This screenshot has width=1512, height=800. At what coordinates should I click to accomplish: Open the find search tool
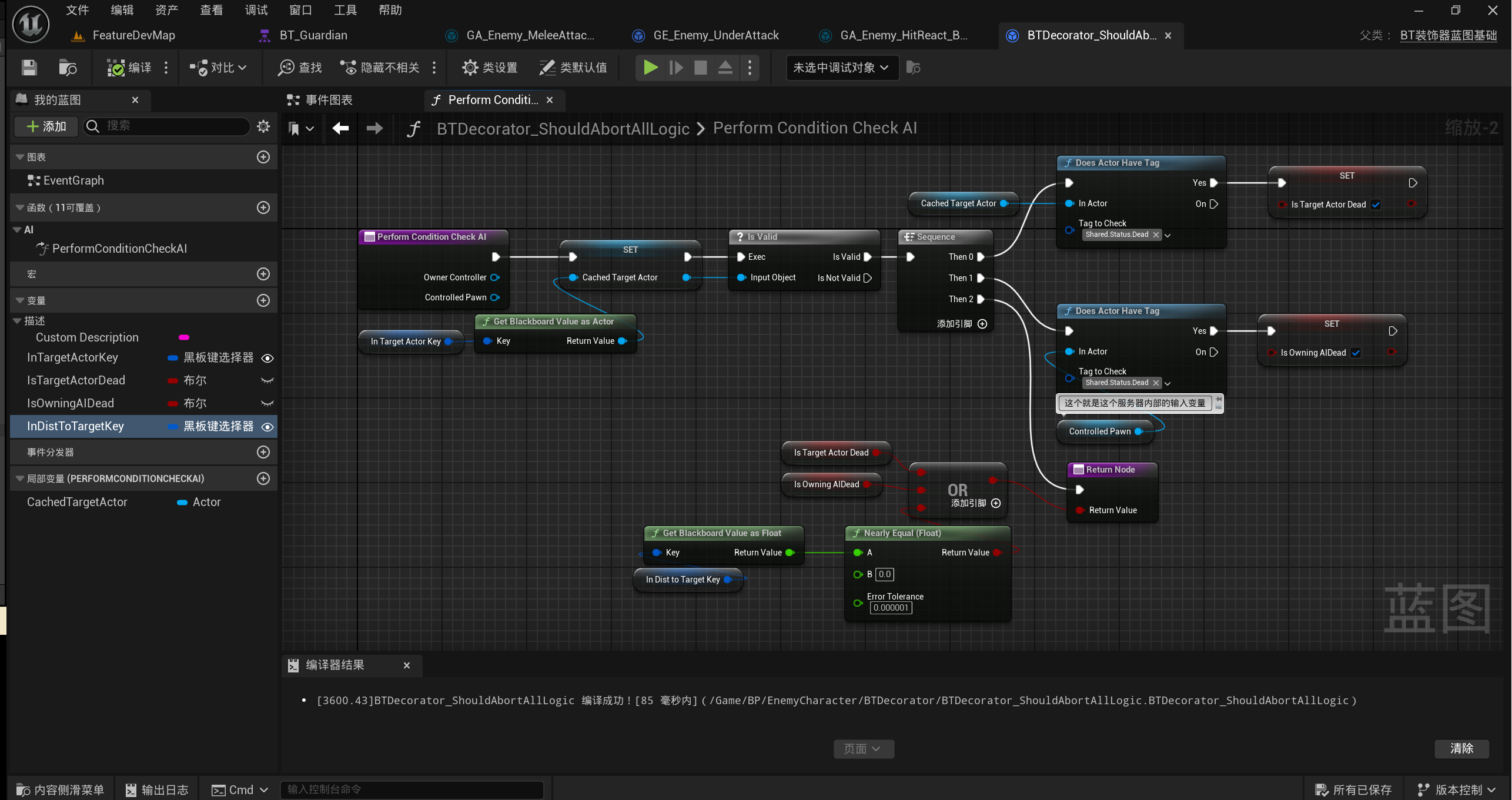point(300,68)
